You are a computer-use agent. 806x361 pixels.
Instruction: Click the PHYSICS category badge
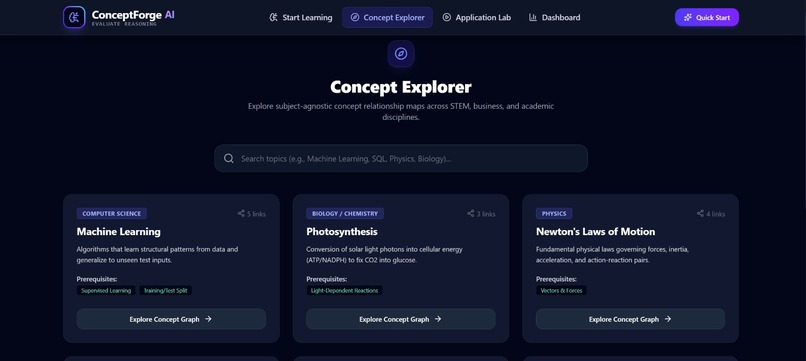pos(554,213)
